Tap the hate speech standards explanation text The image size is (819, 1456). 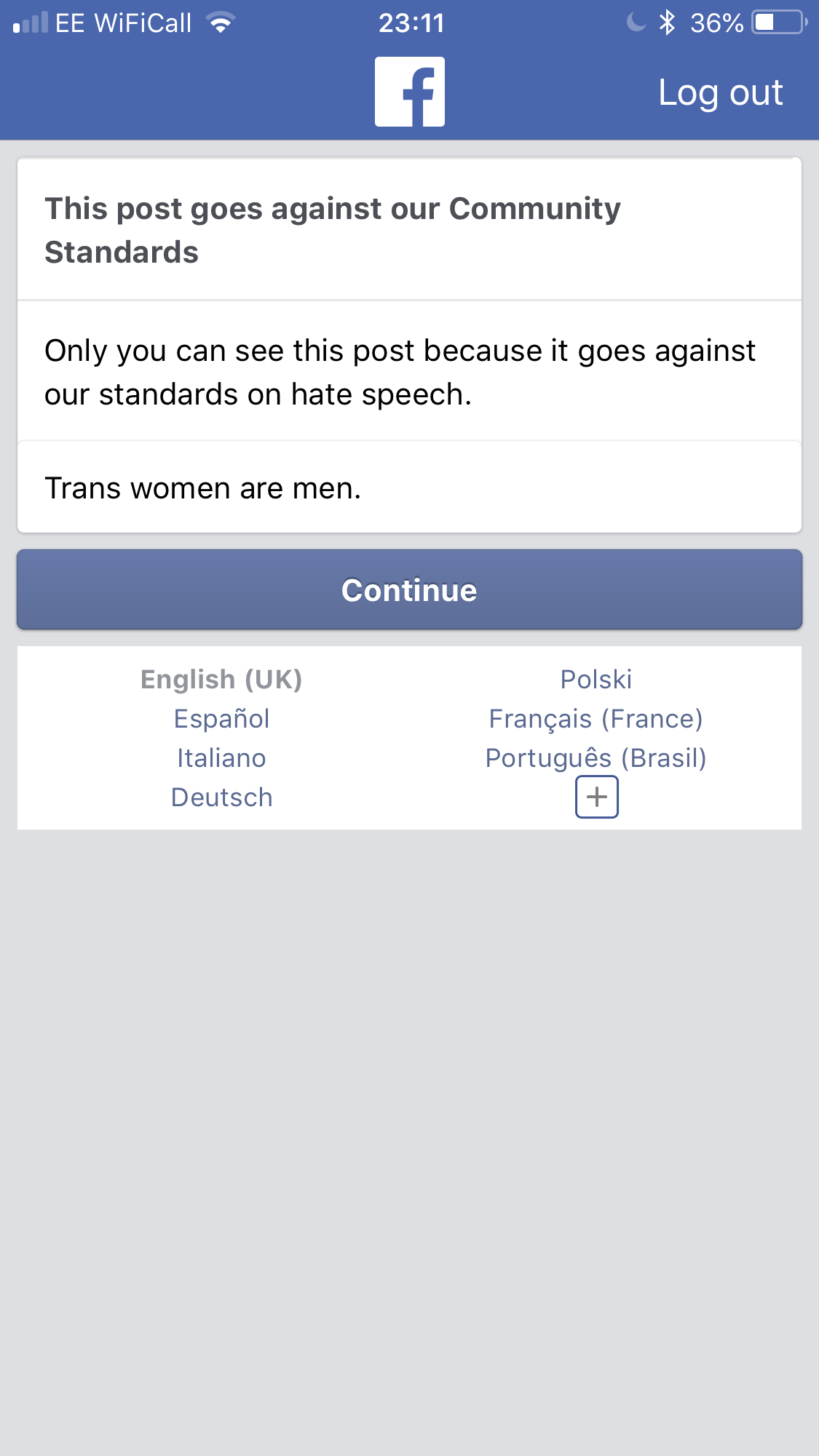(400, 372)
